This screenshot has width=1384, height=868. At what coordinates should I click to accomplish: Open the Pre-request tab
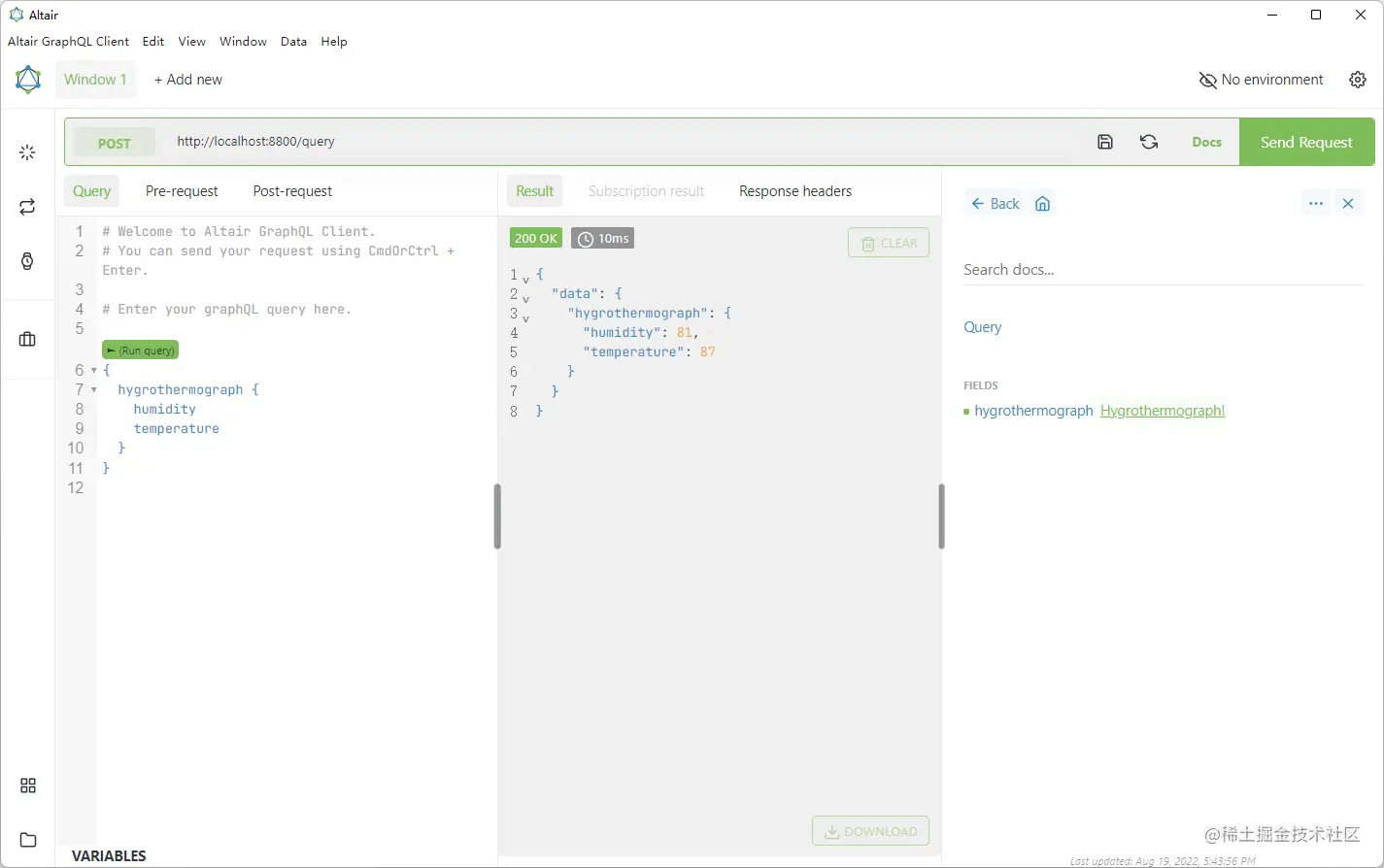(182, 190)
